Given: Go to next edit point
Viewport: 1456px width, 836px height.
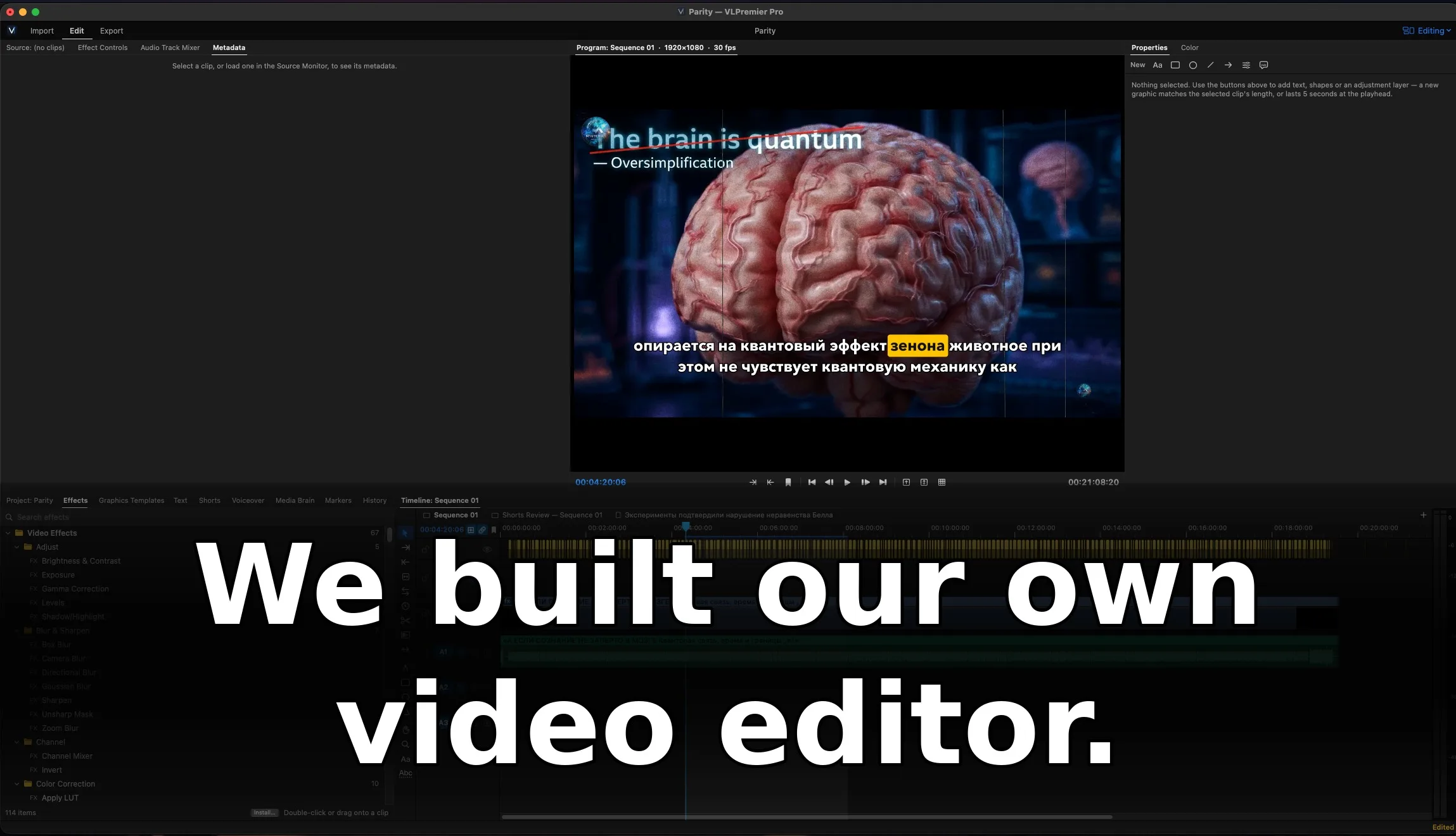Looking at the screenshot, I should 883,482.
